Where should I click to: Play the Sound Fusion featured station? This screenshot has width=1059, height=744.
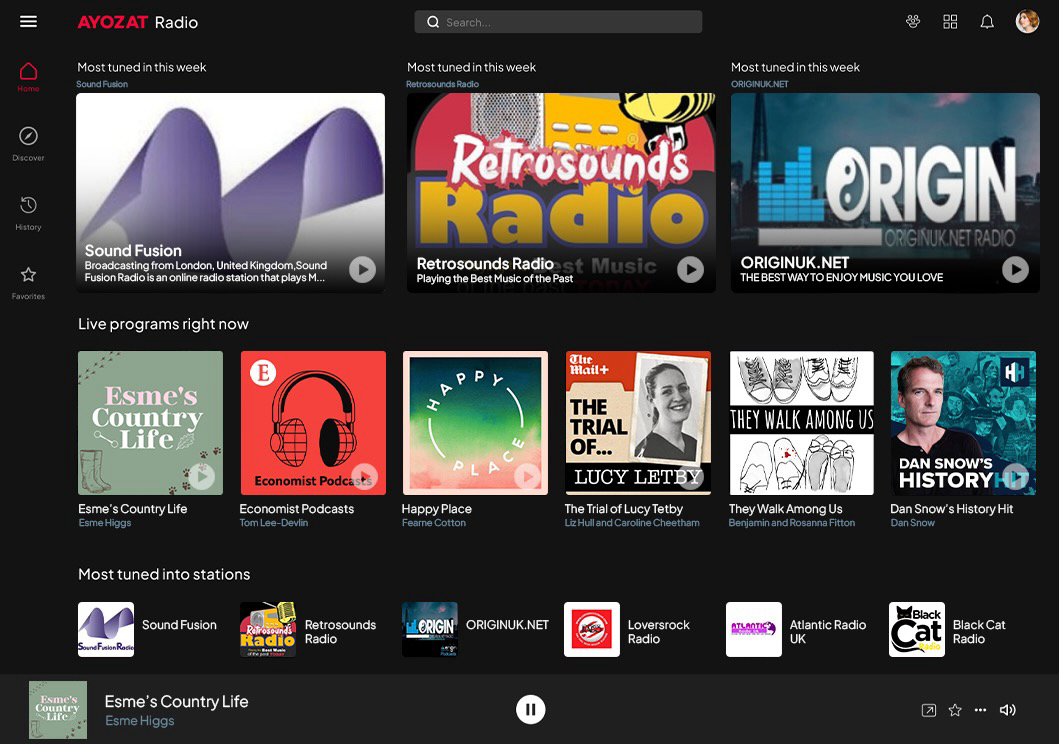tap(363, 270)
